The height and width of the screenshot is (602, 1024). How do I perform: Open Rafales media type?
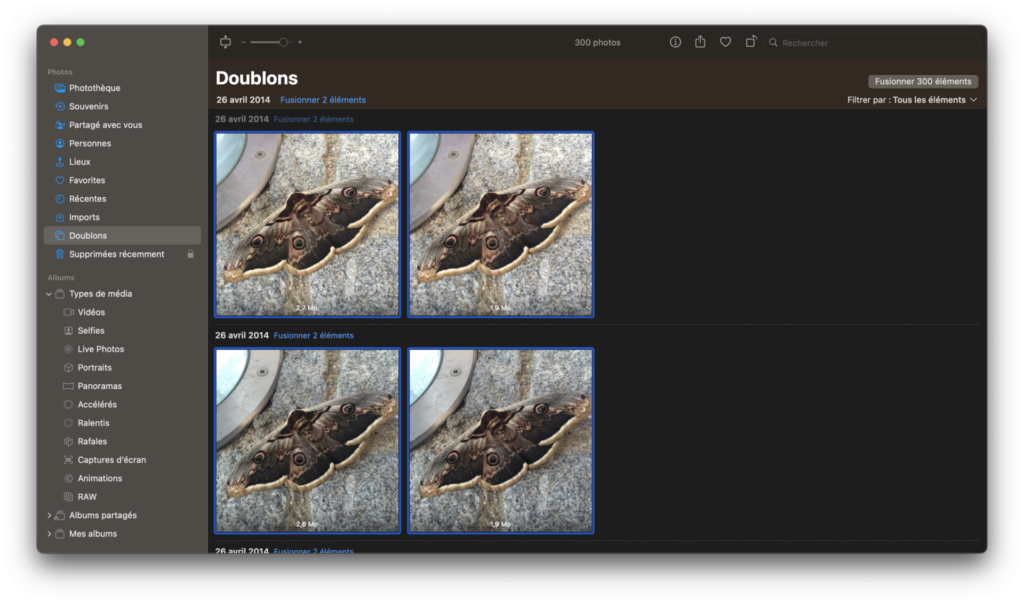122,441
